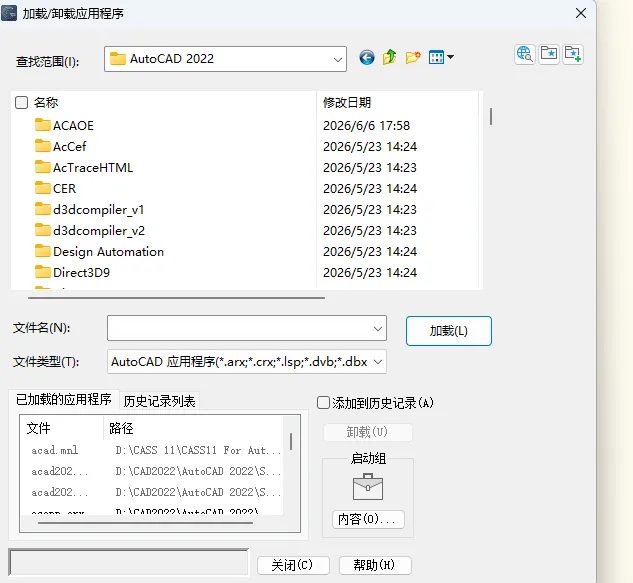Image resolution: width=633 pixels, height=583 pixels.
Task: Click the file list vertical scrollbar
Action: click(490, 116)
